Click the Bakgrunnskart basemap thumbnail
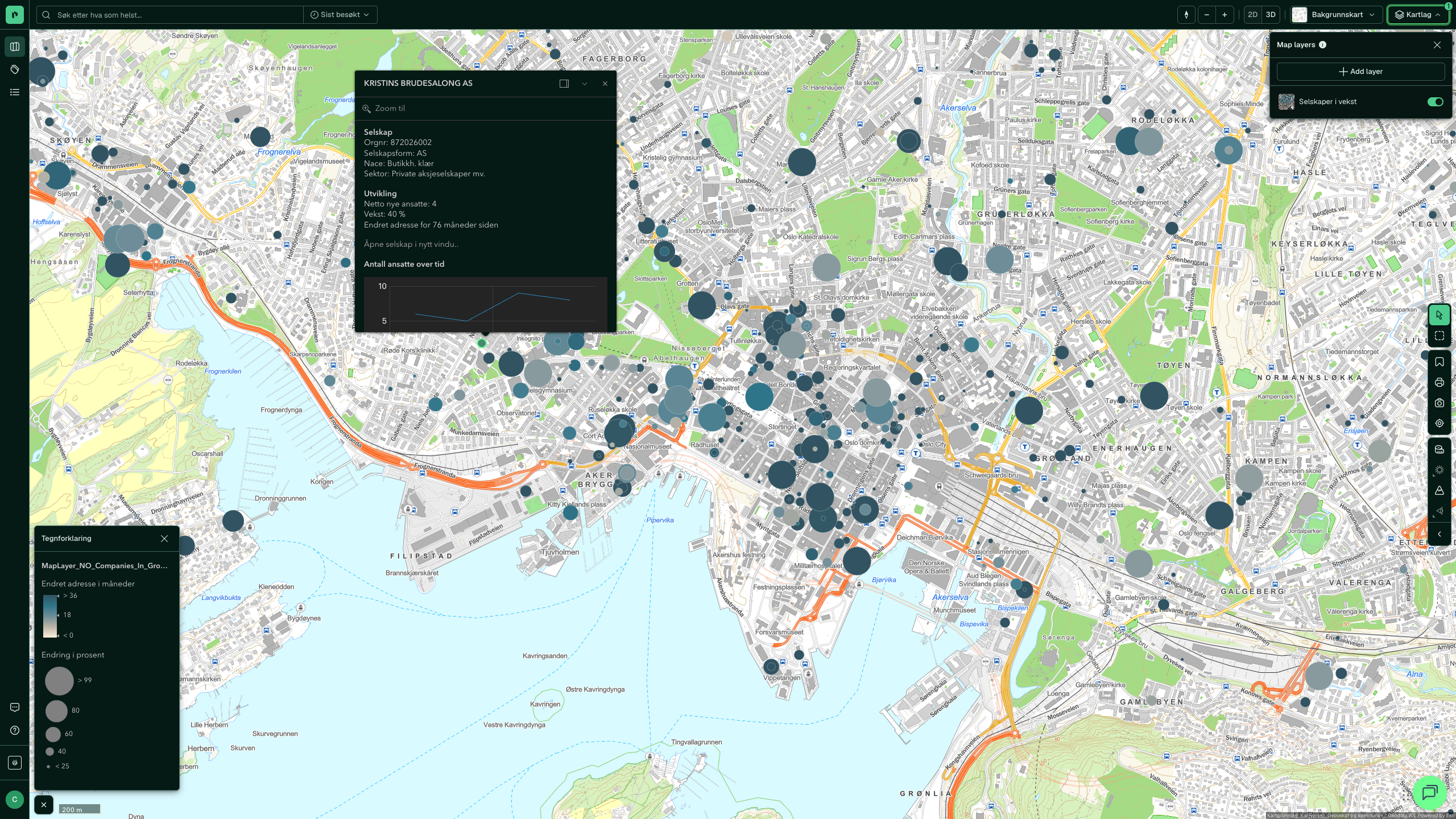1456x819 pixels. 1299,15
